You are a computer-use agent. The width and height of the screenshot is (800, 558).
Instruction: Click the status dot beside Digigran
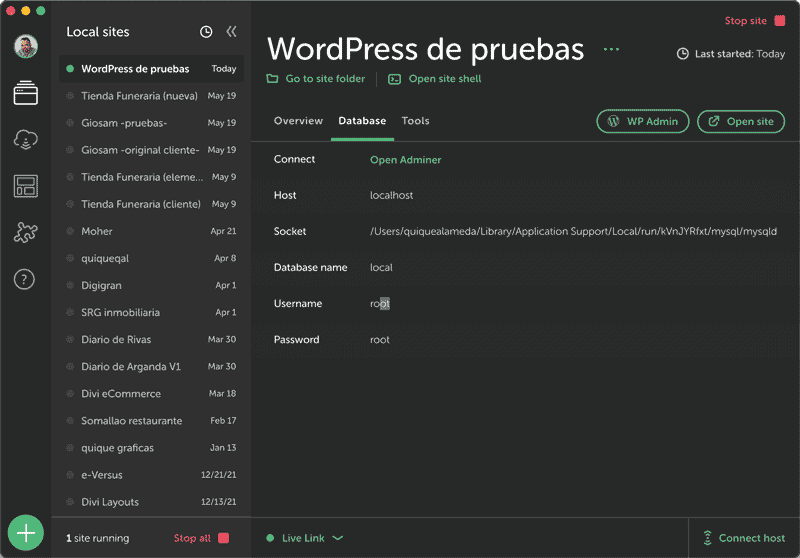tap(70, 285)
